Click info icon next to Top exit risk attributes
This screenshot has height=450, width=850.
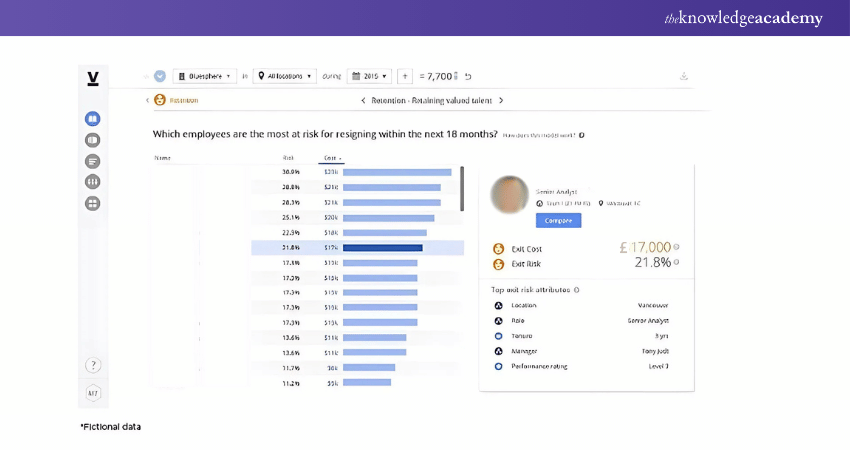coord(576,290)
